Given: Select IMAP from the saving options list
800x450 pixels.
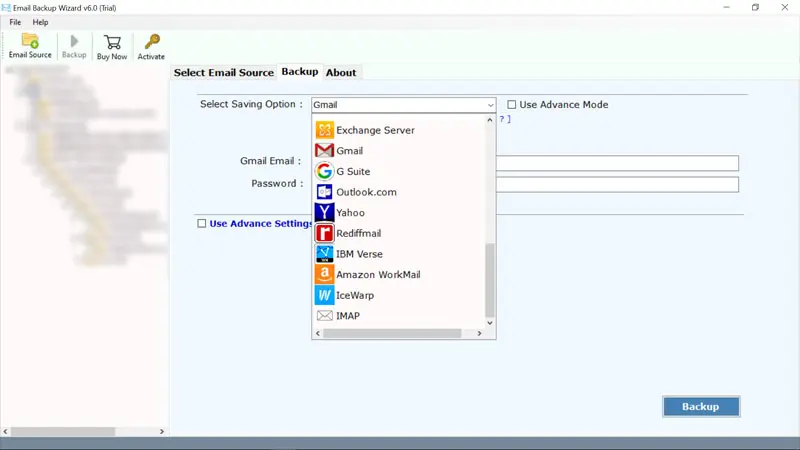Looking at the screenshot, I should pyautogui.click(x=348, y=316).
